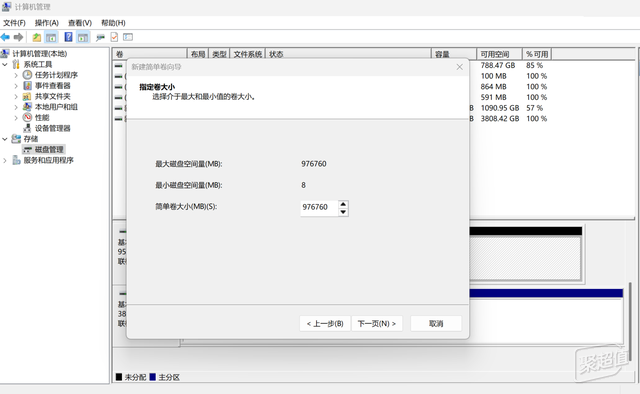Click the 状态 column header
The image size is (640, 394).
click(348, 54)
